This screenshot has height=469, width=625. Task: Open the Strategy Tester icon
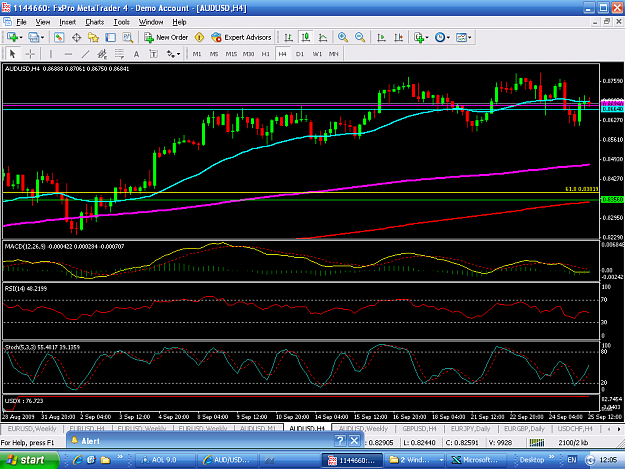(x=128, y=37)
